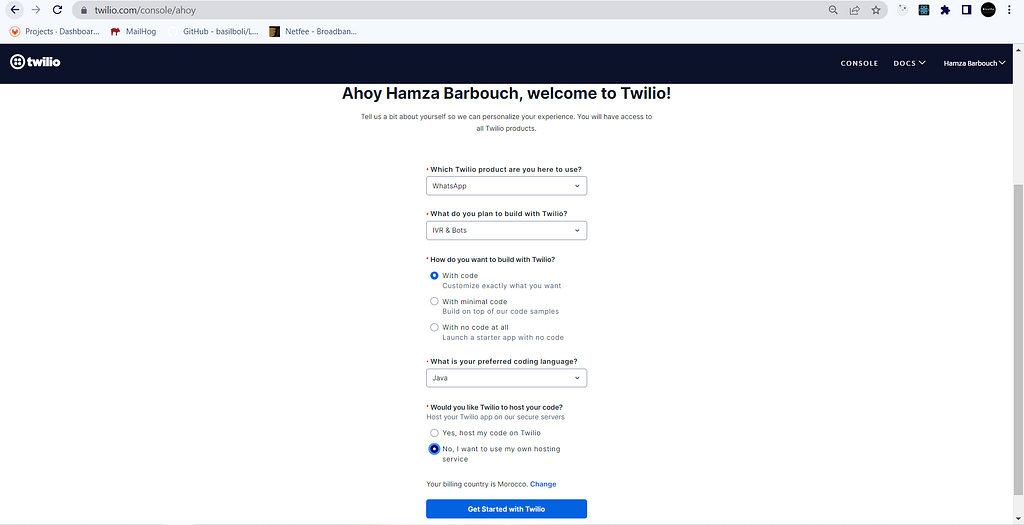The height and width of the screenshot is (525, 1024).
Task: View site info via the padlock icon
Action: point(84,10)
